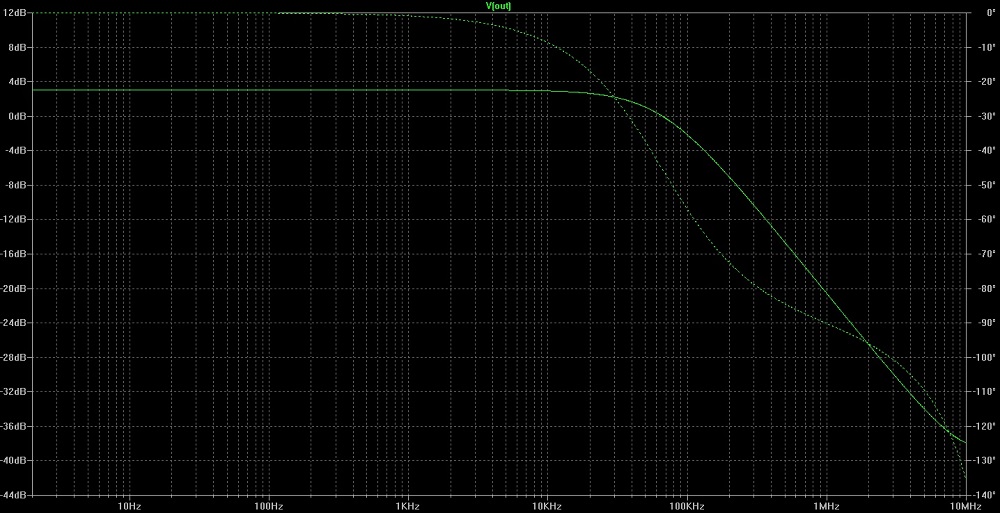Click the -28dB magnitude axis label
The width and height of the screenshot is (1000, 513).
(14, 358)
